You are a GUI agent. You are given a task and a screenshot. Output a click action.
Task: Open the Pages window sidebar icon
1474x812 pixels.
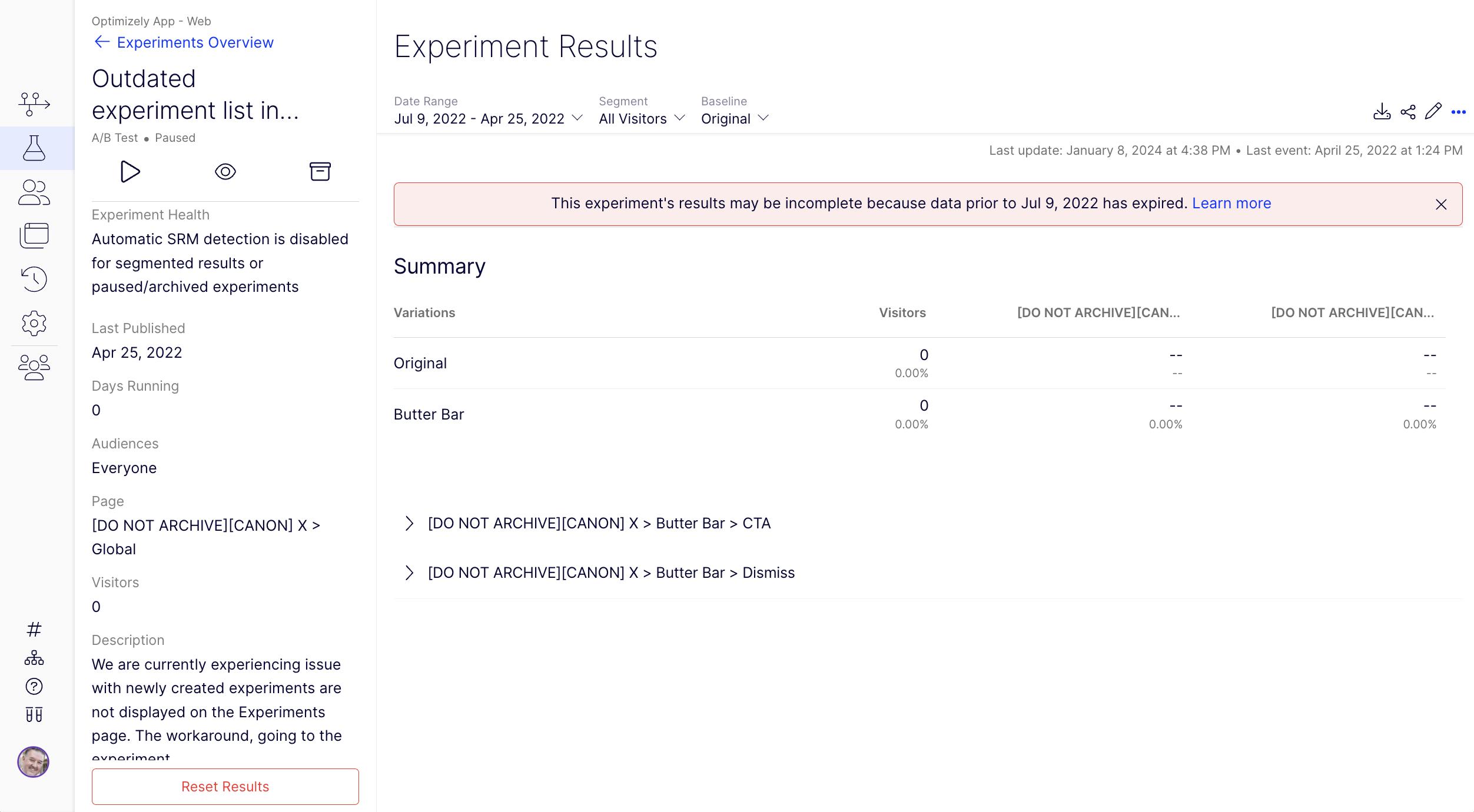(34, 235)
